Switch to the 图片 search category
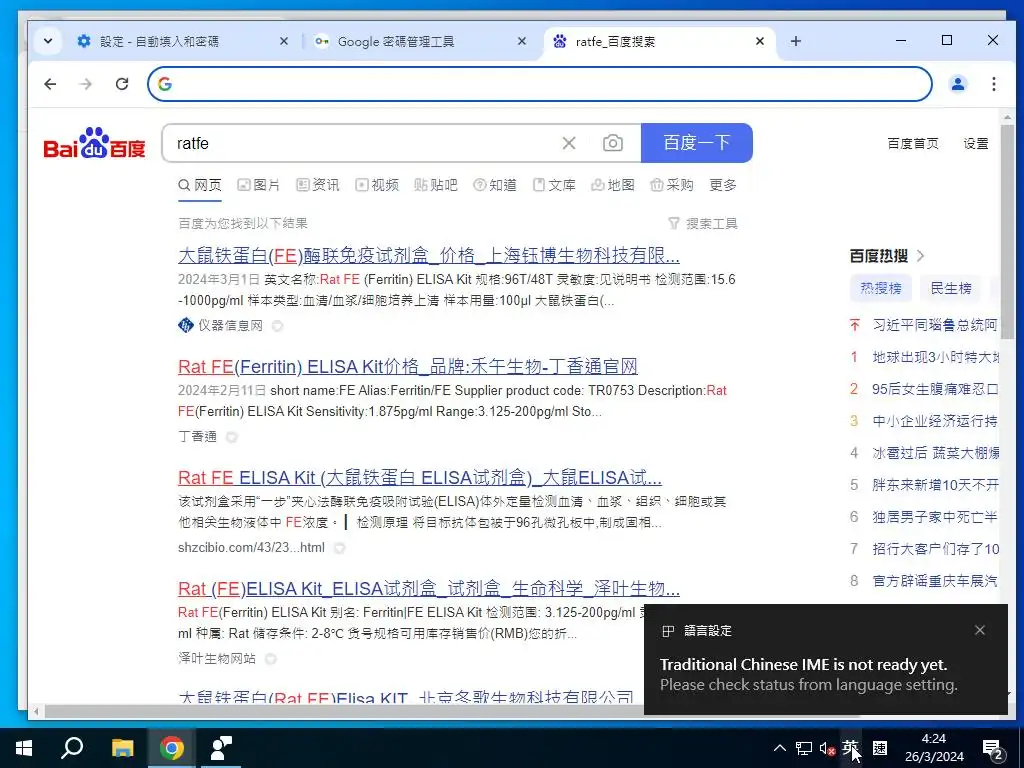Image resolution: width=1024 pixels, height=768 pixels. pyautogui.click(x=259, y=185)
